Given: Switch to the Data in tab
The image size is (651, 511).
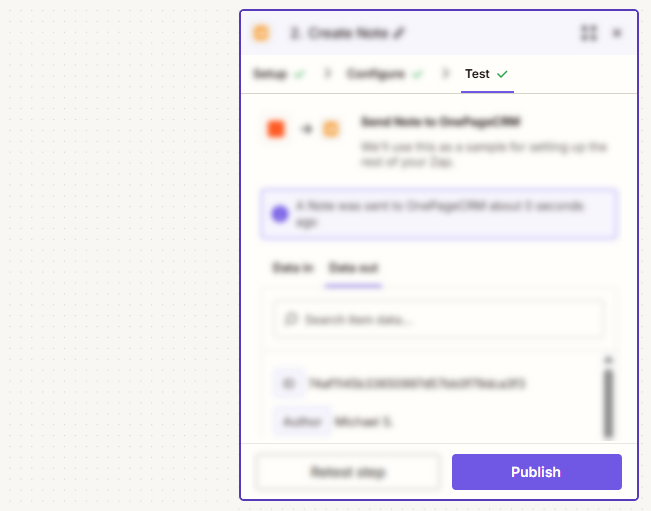Looking at the screenshot, I should coord(292,268).
